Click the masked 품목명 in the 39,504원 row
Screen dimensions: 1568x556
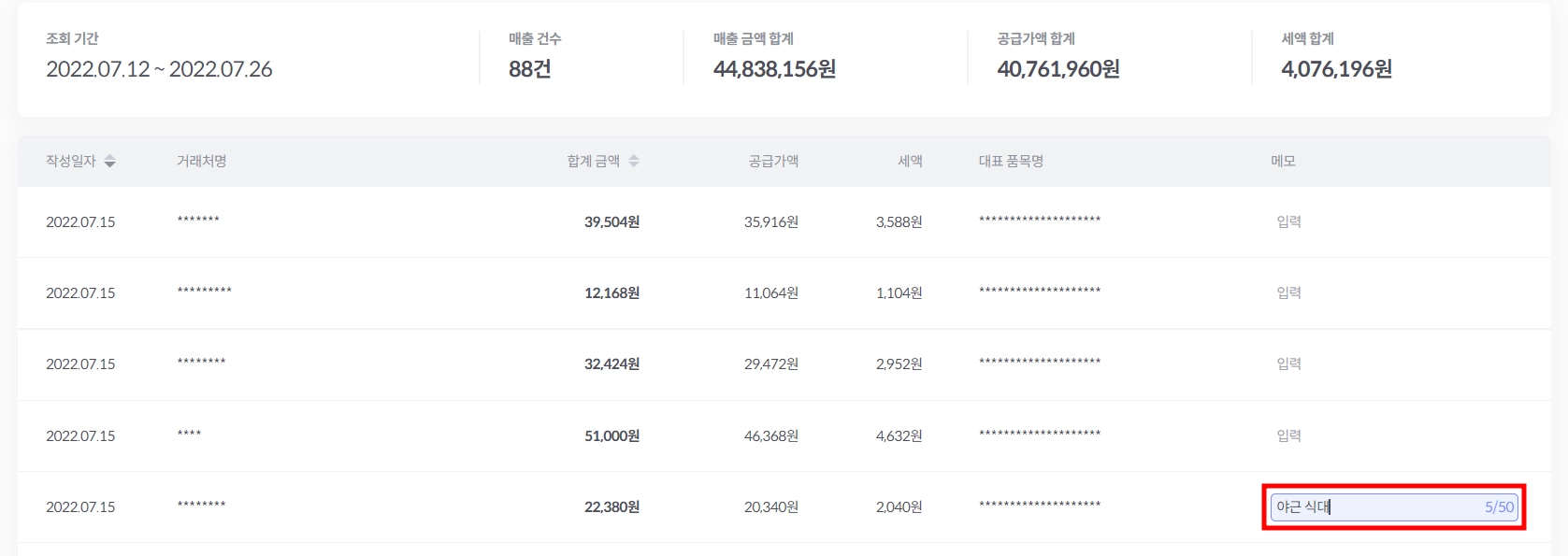pos(1040,221)
